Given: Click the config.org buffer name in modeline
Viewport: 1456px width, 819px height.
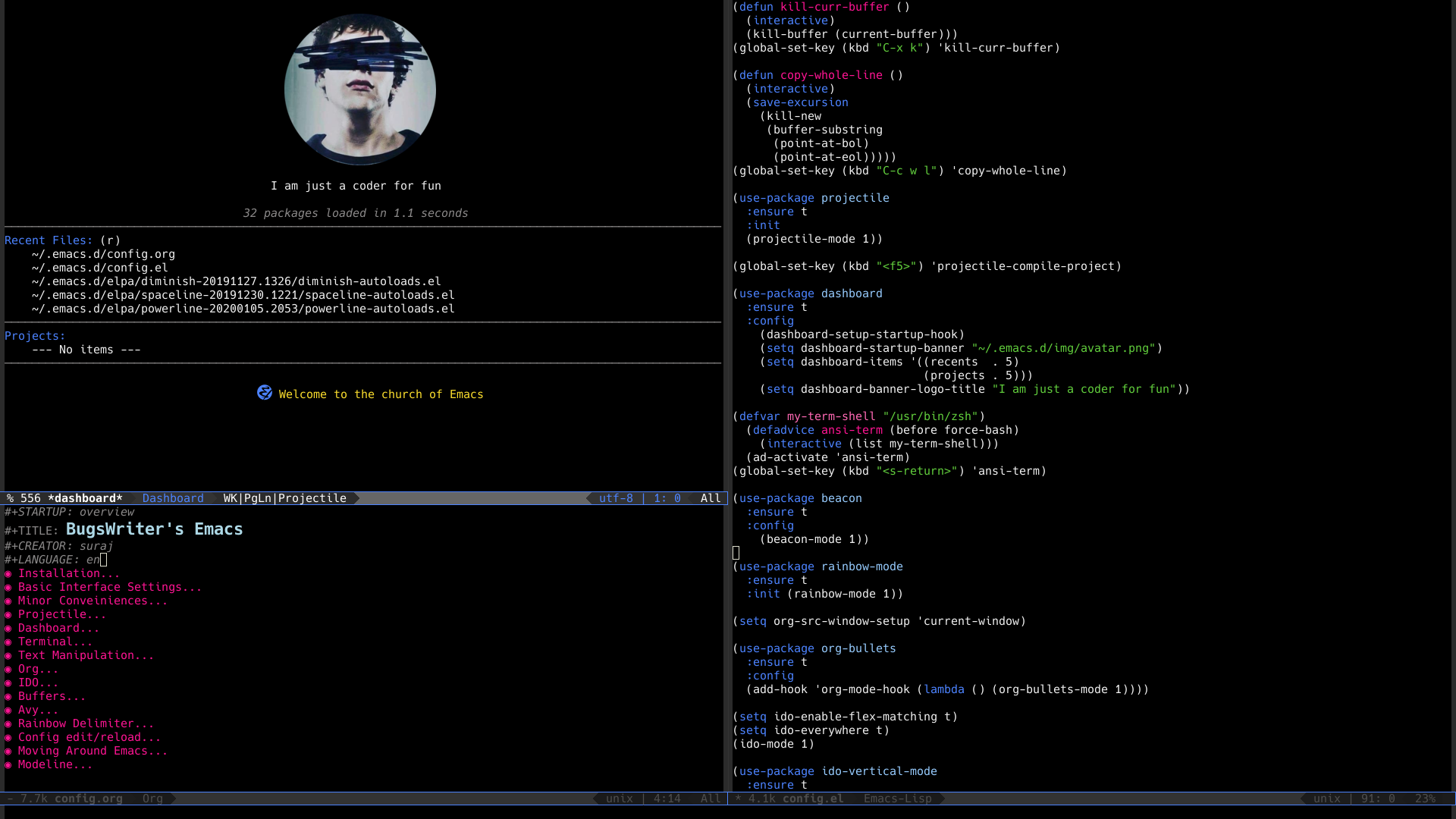Looking at the screenshot, I should (x=88, y=799).
